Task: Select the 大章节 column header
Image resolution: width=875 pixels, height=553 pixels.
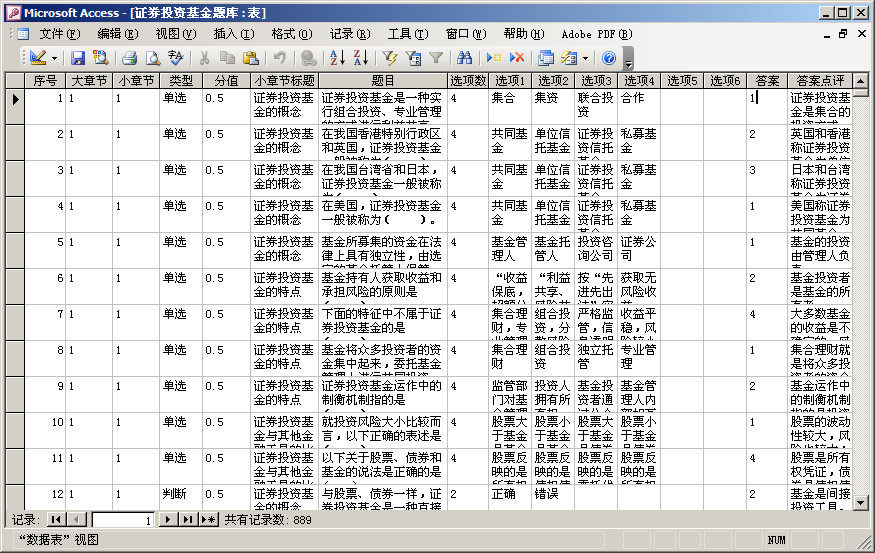Action: pos(89,81)
